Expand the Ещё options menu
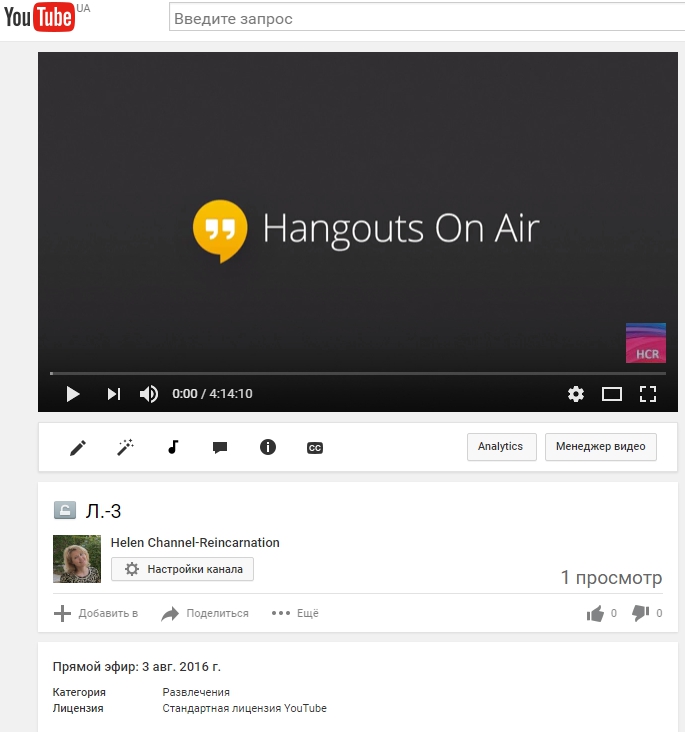Screen dimensions: 685x732 [295, 613]
